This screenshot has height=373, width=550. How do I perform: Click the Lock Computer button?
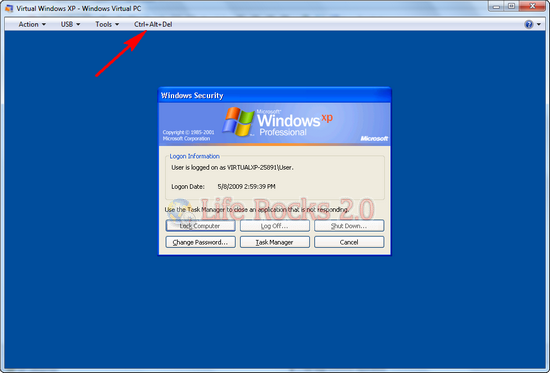tap(200, 226)
